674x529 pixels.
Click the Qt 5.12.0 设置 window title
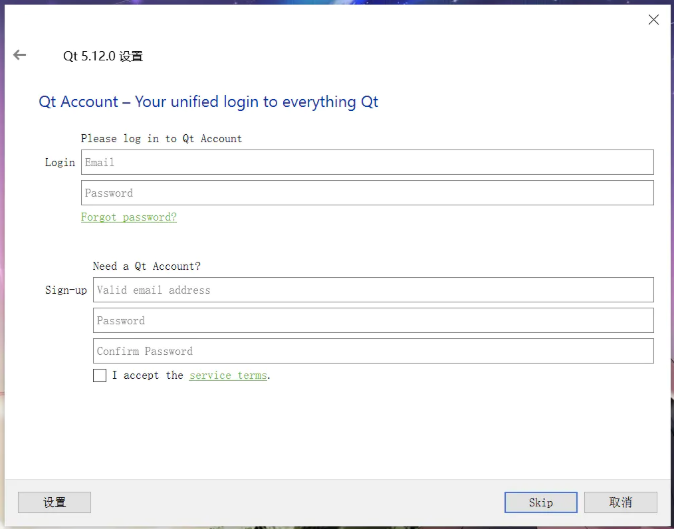coord(103,56)
